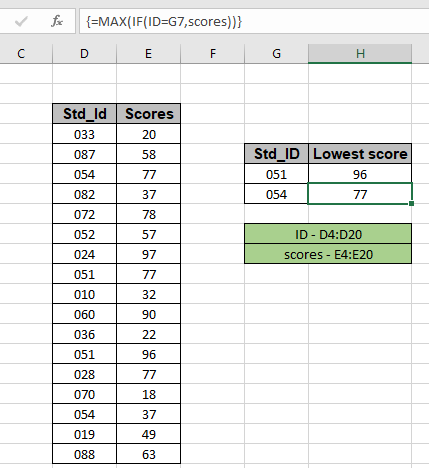This screenshot has width=429, height=468.
Task: Select the cell showing 96 under Lowest score
Action: tap(360, 174)
